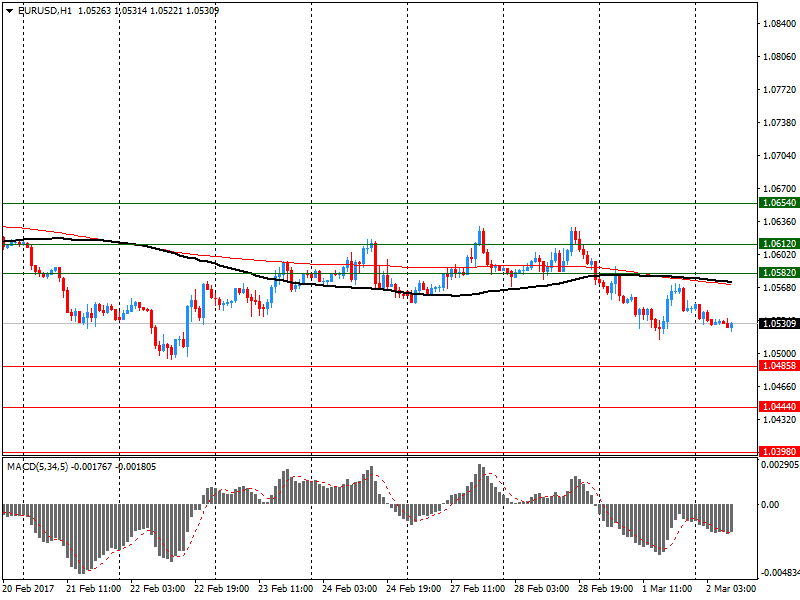Click the 24 Feb 03:00 time label

pyautogui.click(x=349, y=589)
